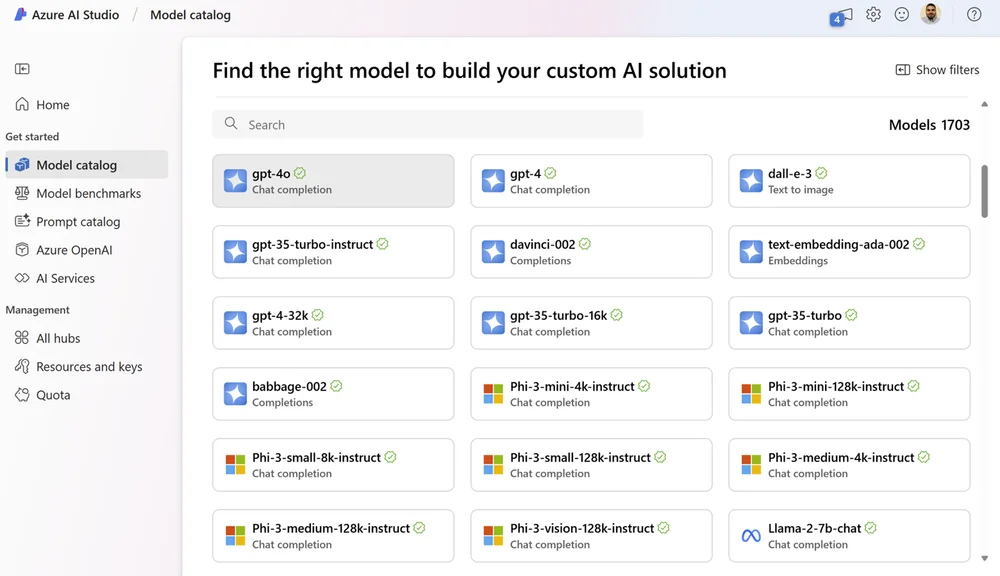Open the gpt-35-turbo-instruct model card
1000x576 pixels.
[x=334, y=251]
